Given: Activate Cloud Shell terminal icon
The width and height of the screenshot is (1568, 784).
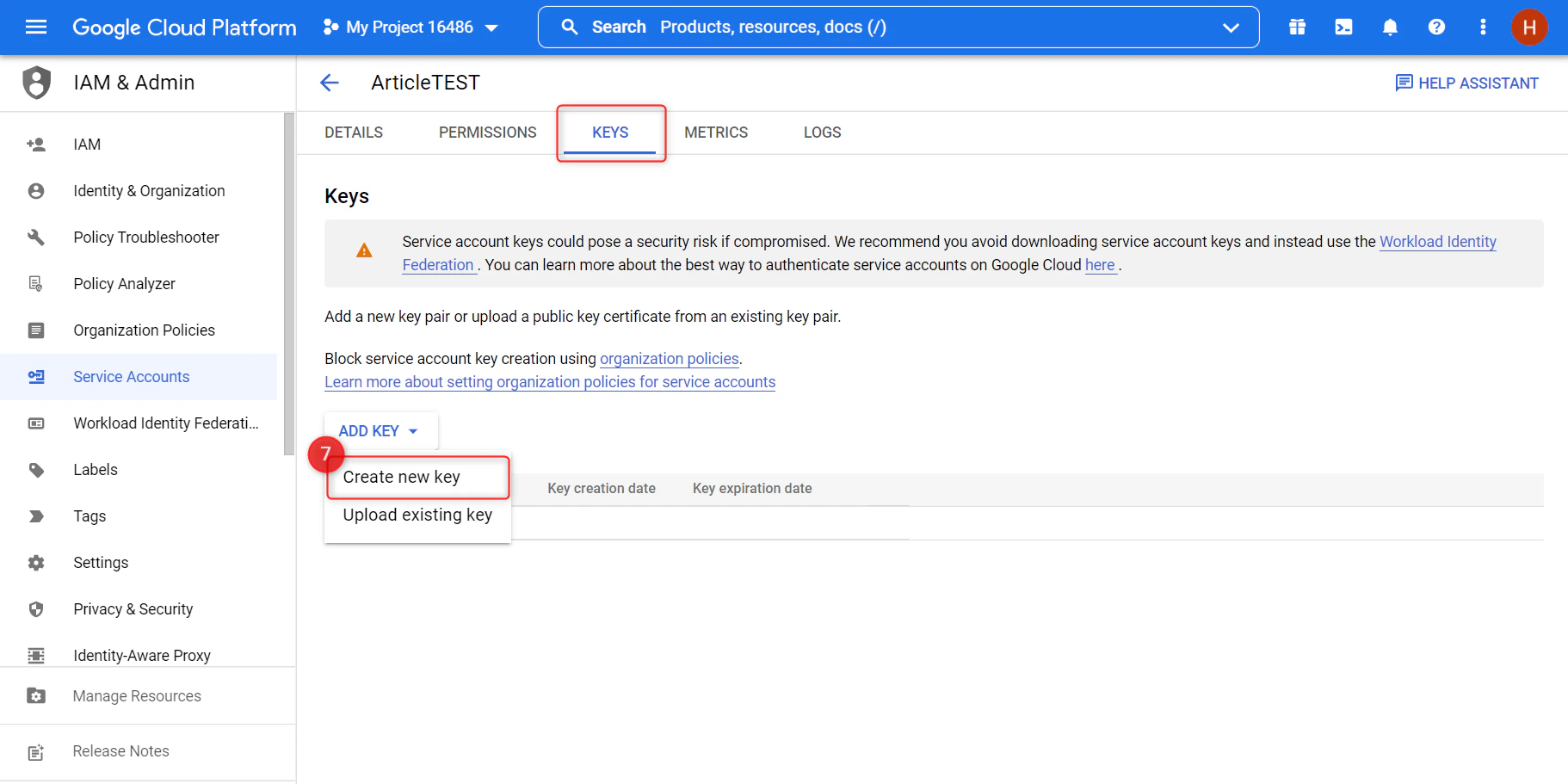Looking at the screenshot, I should [1343, 27].
